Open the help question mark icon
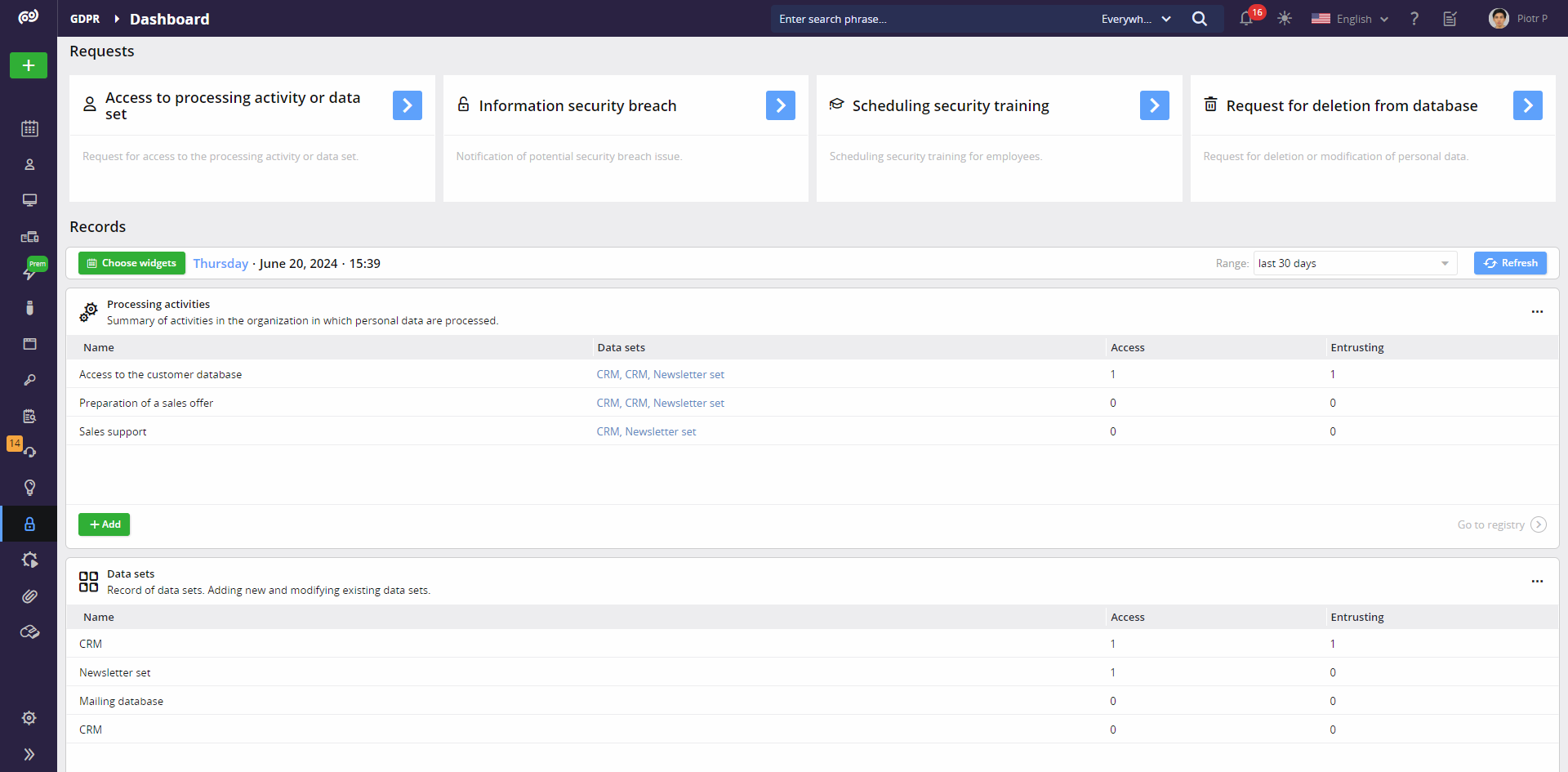Viewport: 1568px width, 772px height. click(x=1414, y=19)
